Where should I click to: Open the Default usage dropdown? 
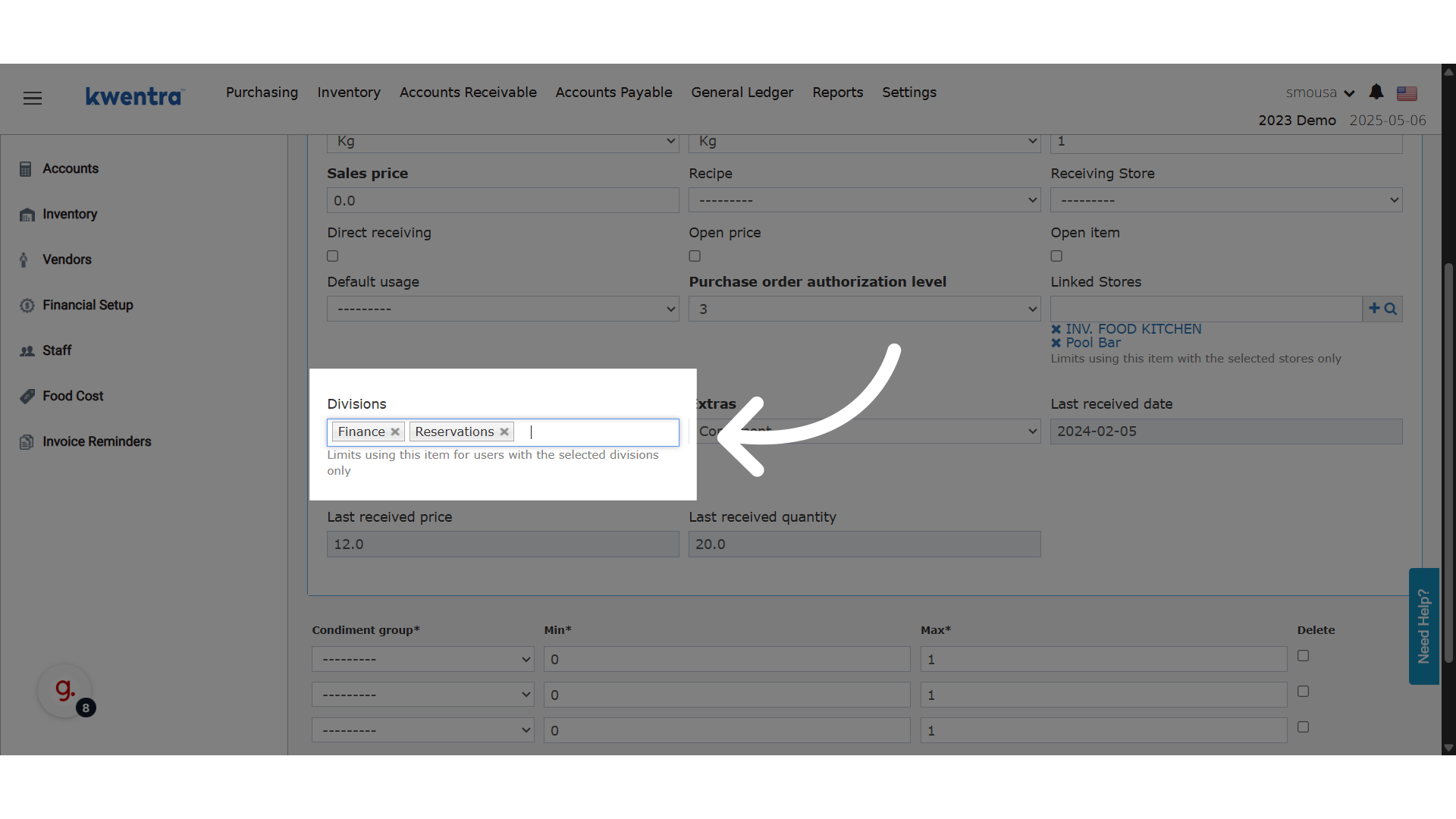[x=503, y=309]
